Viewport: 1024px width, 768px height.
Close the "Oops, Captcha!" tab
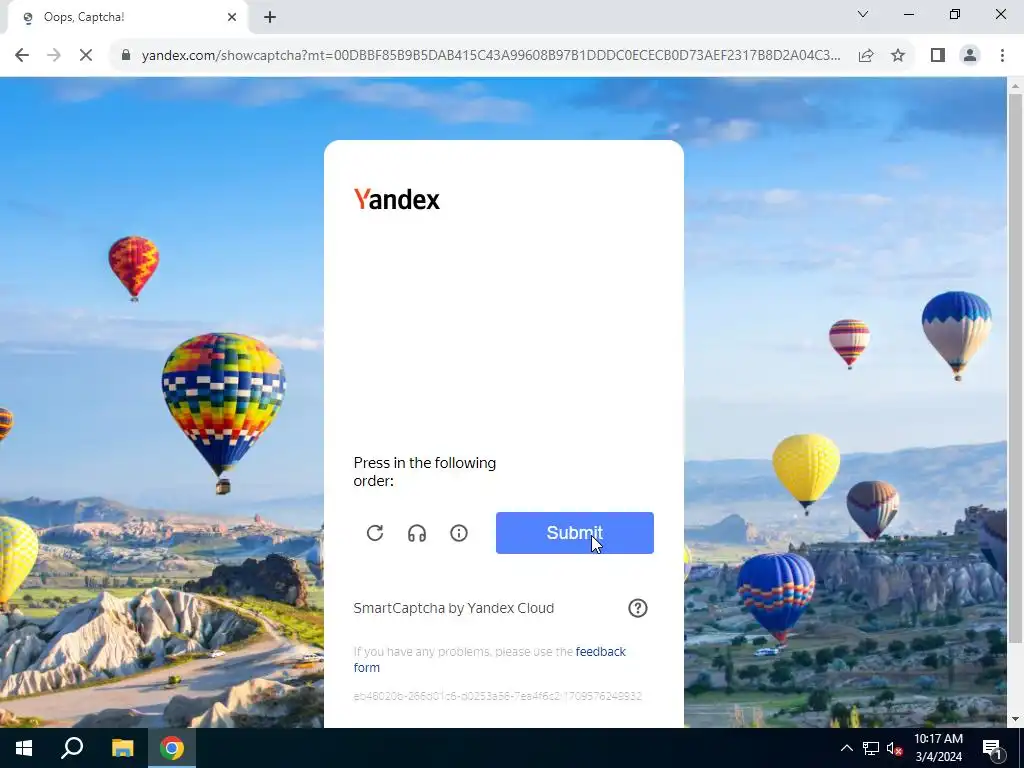[232, 18]
